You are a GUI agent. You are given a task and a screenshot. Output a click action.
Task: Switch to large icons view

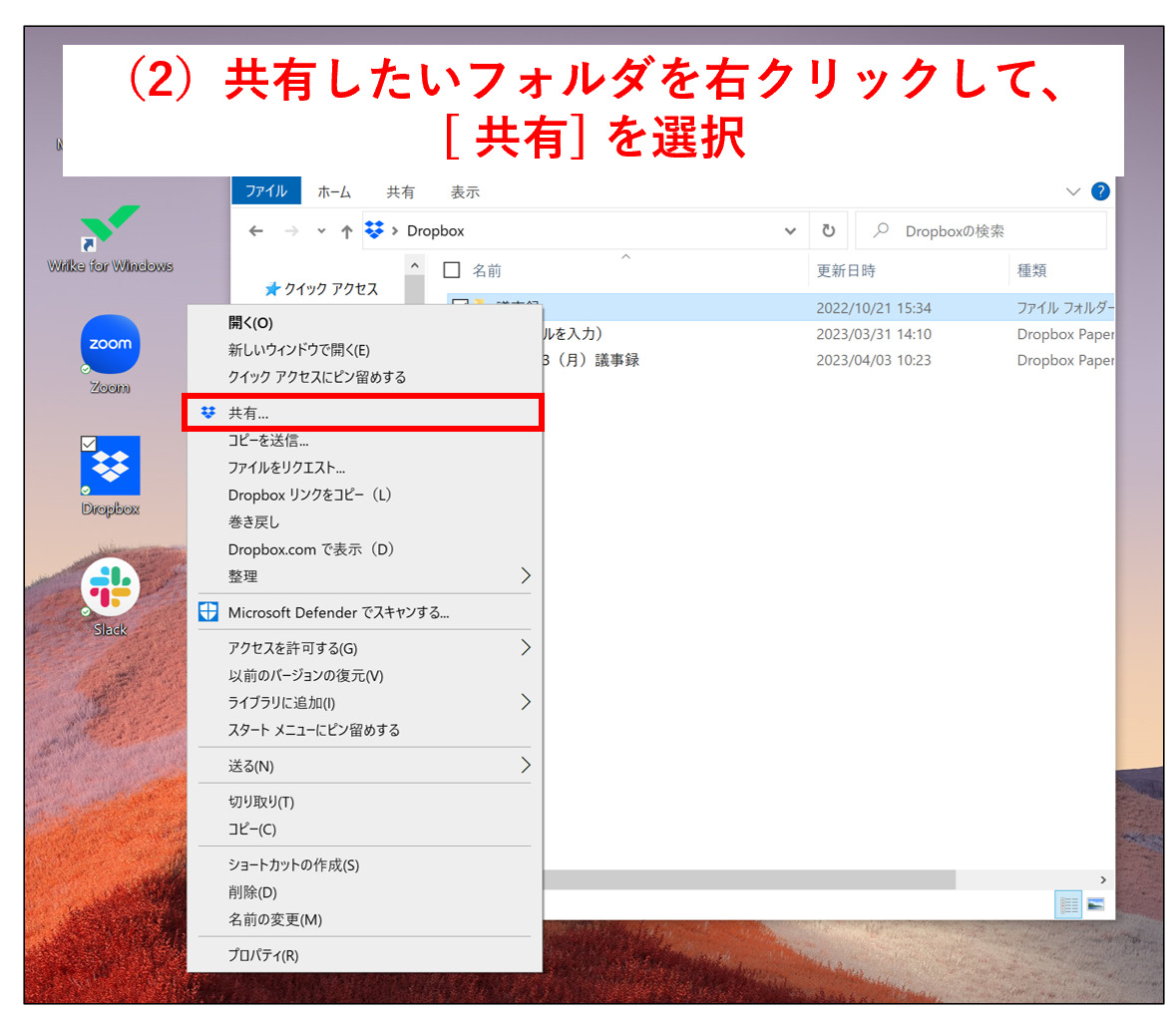[x=1096, y=903]
